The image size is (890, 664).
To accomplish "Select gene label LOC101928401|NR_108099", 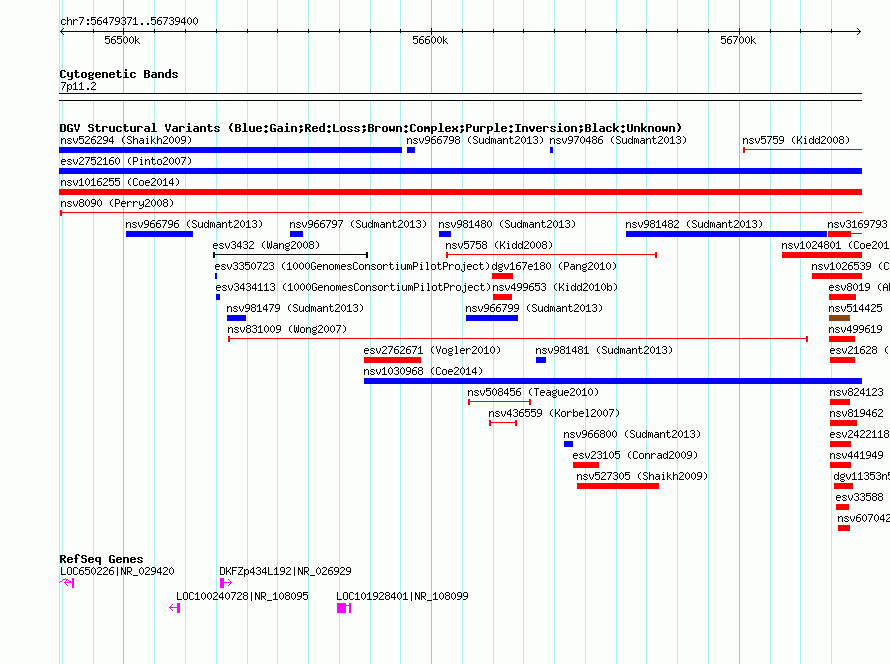I will (x=402, y=596).
